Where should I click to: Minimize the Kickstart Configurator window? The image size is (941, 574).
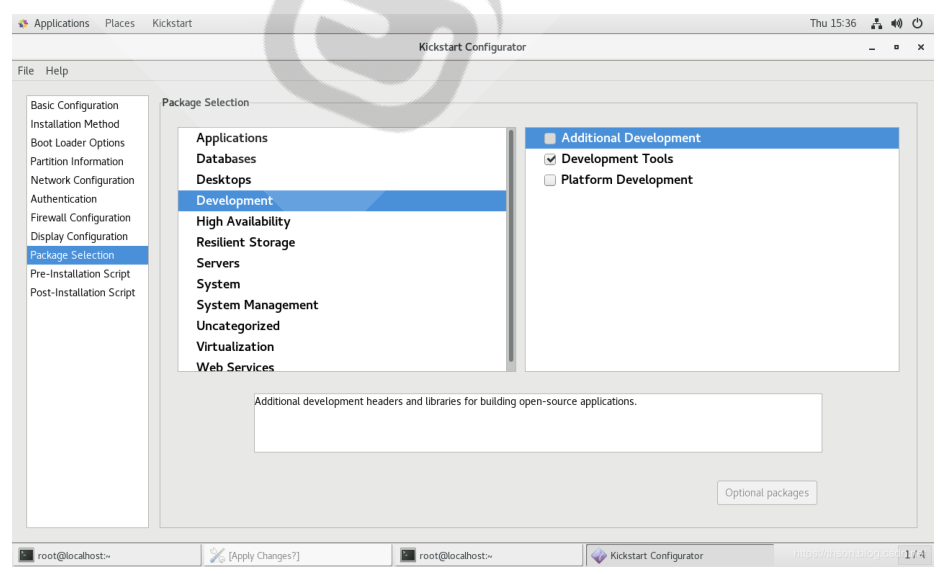[872, 47]
